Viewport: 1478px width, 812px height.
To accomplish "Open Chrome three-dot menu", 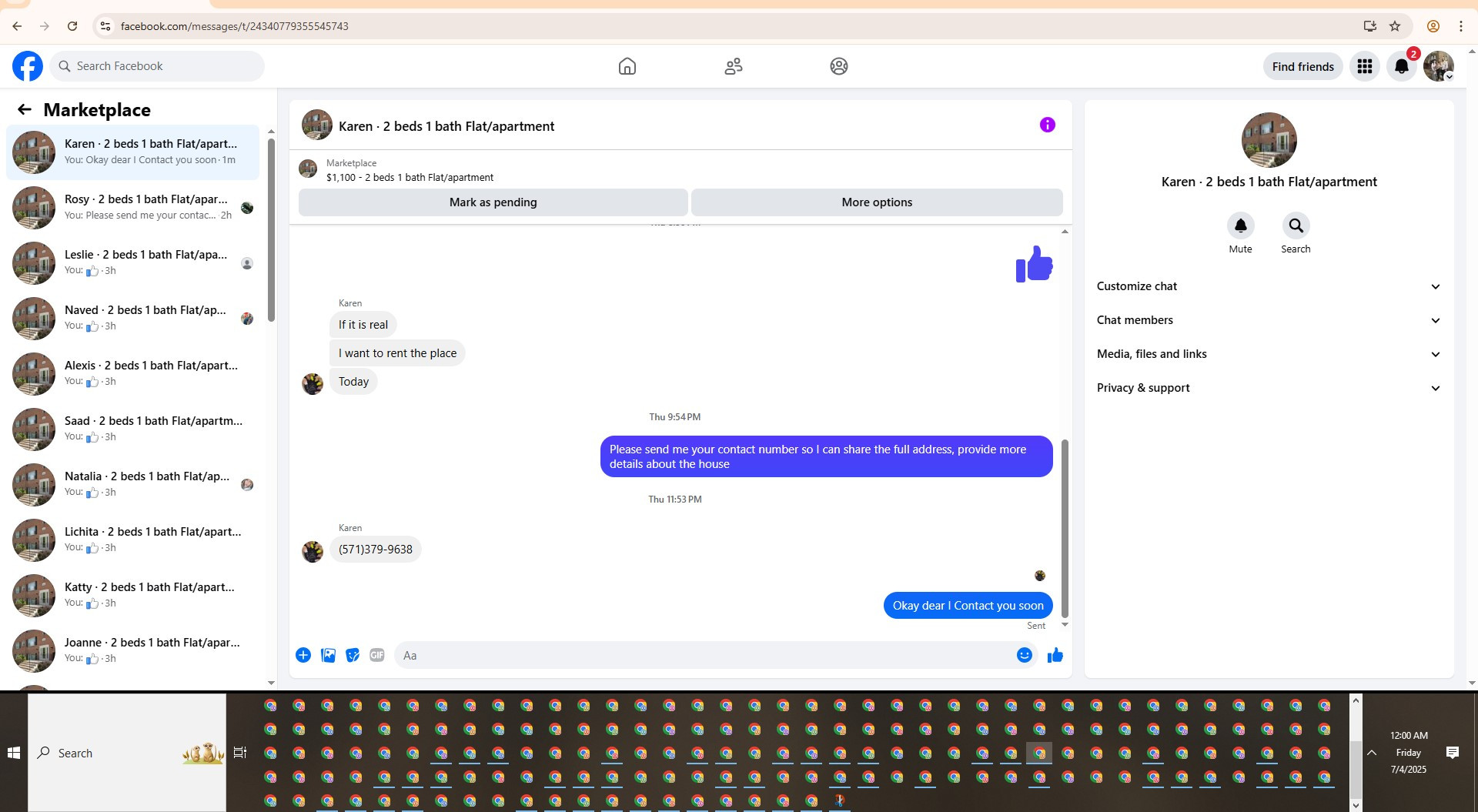I will click(1460, 26).
